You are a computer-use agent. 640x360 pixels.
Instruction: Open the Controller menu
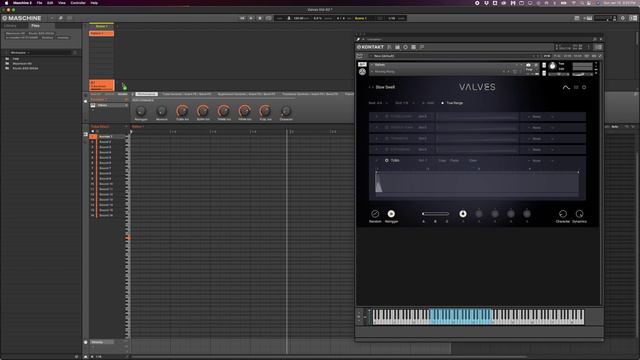point(78,3)
